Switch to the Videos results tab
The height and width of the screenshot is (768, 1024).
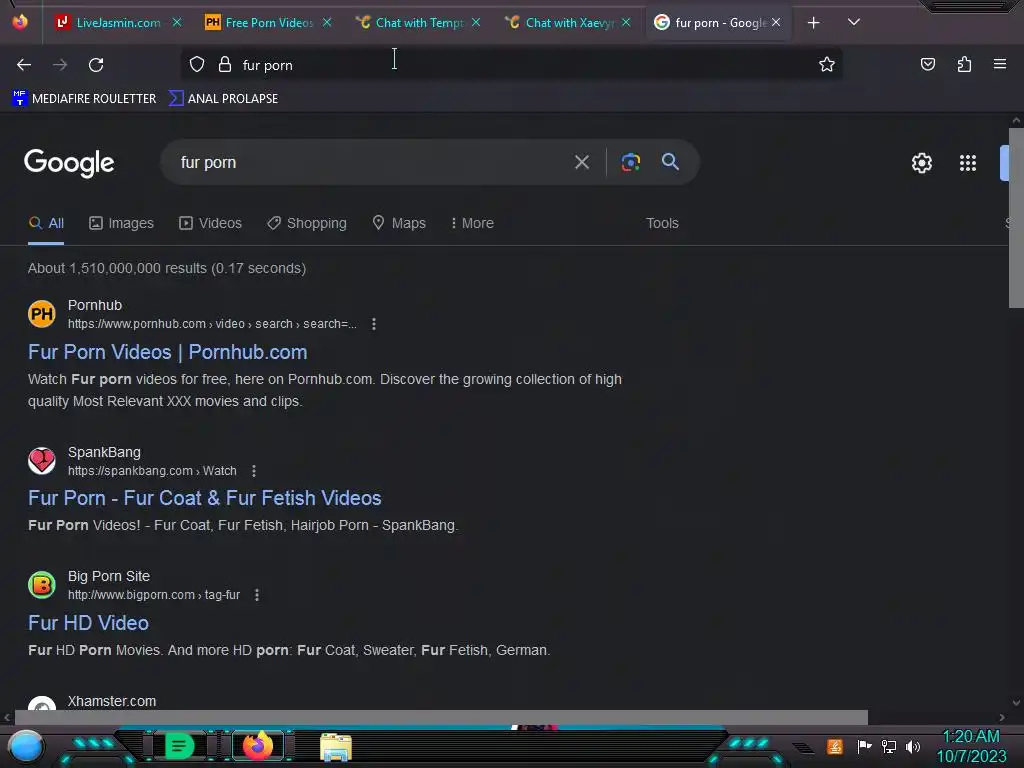[x=210, y=223]
